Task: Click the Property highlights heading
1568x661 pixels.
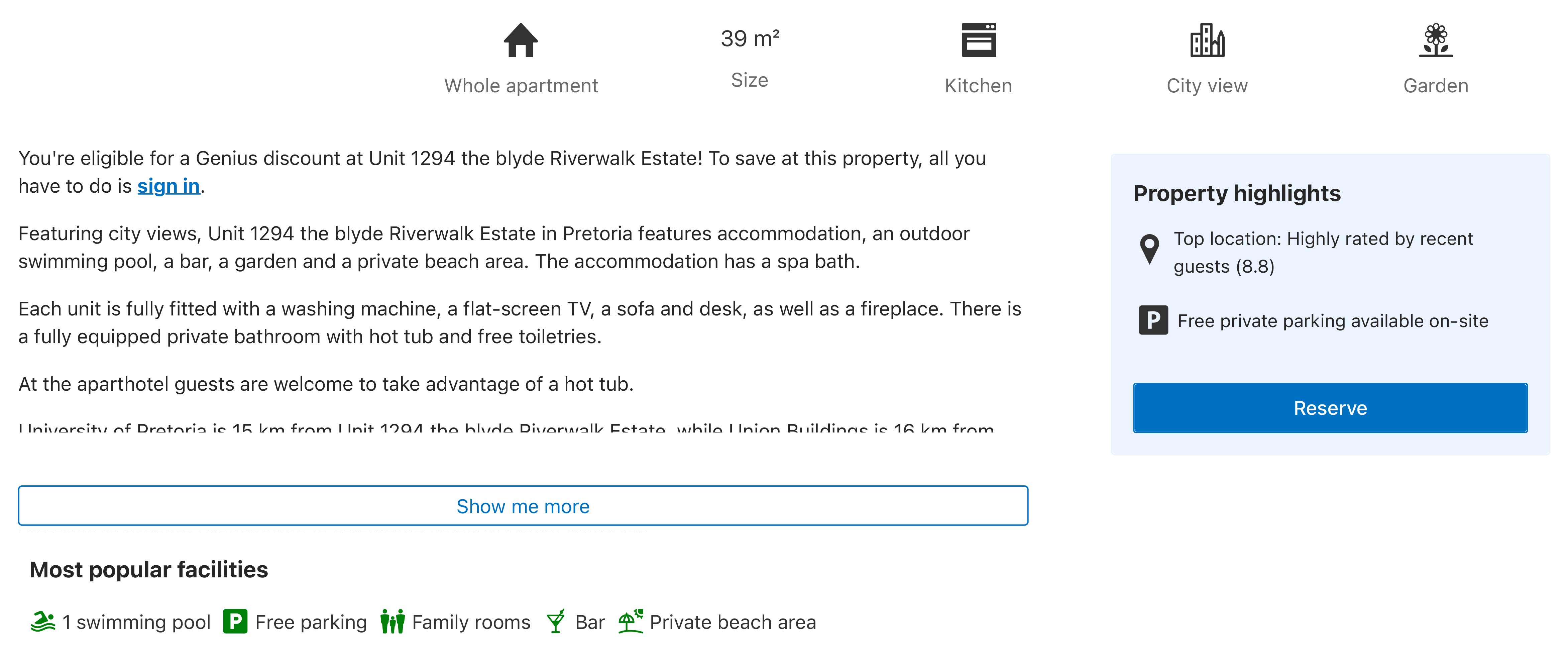Action: 1237,193
